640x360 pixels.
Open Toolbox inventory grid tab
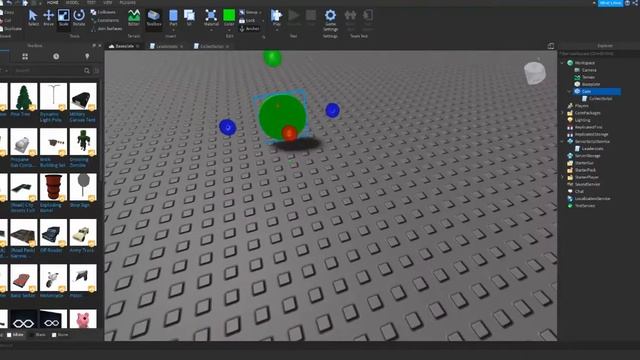[x=25, y=57]
